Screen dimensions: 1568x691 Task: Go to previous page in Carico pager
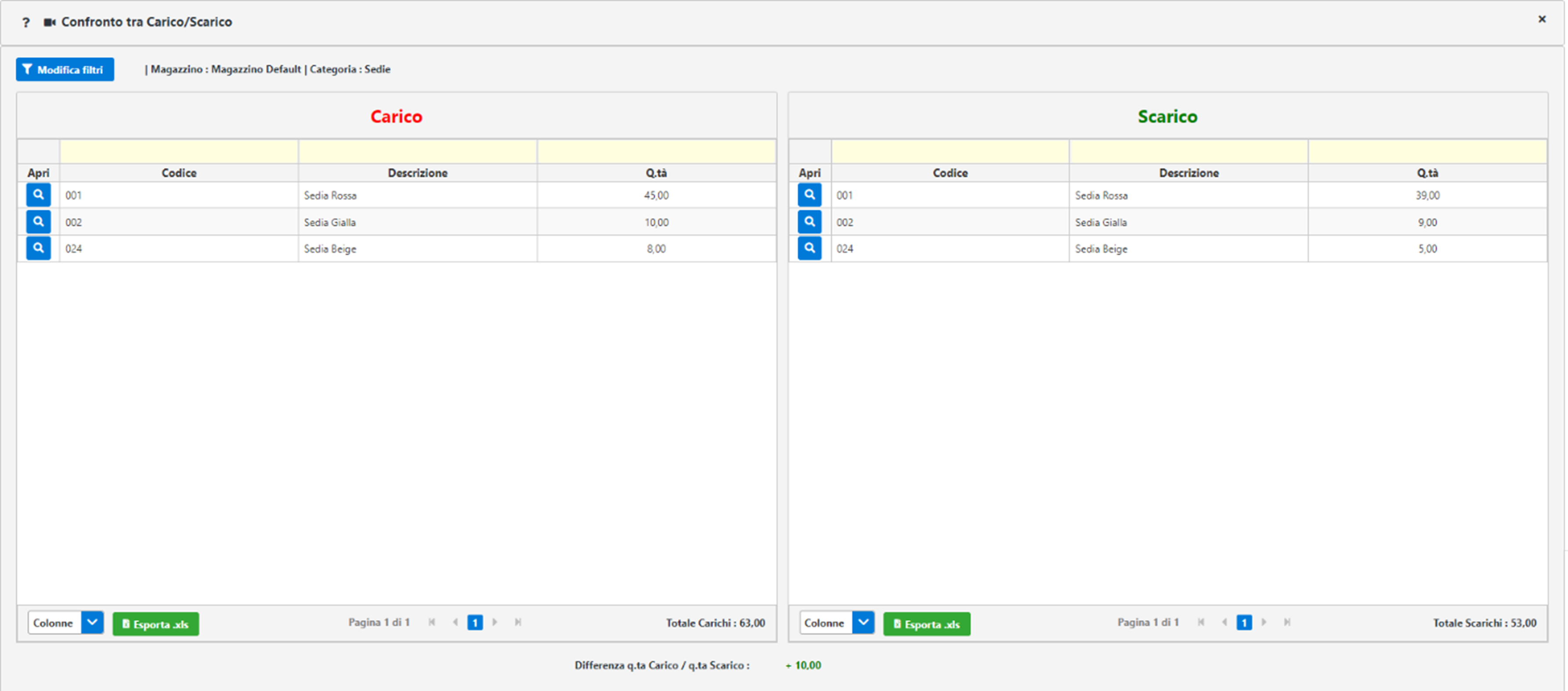point(455,622)
